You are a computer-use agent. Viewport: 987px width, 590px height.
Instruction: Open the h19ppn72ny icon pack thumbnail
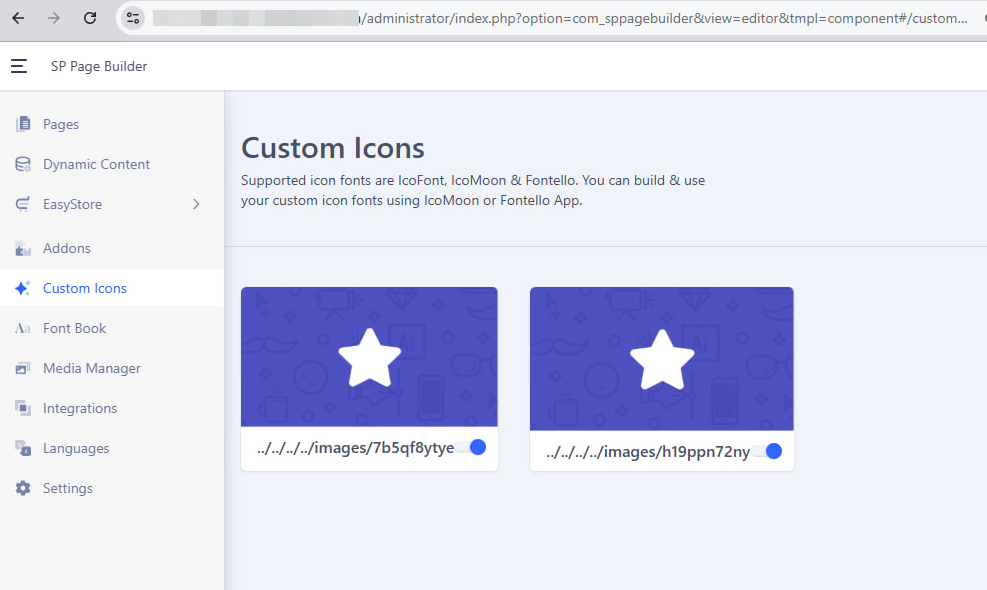point(662,359)
